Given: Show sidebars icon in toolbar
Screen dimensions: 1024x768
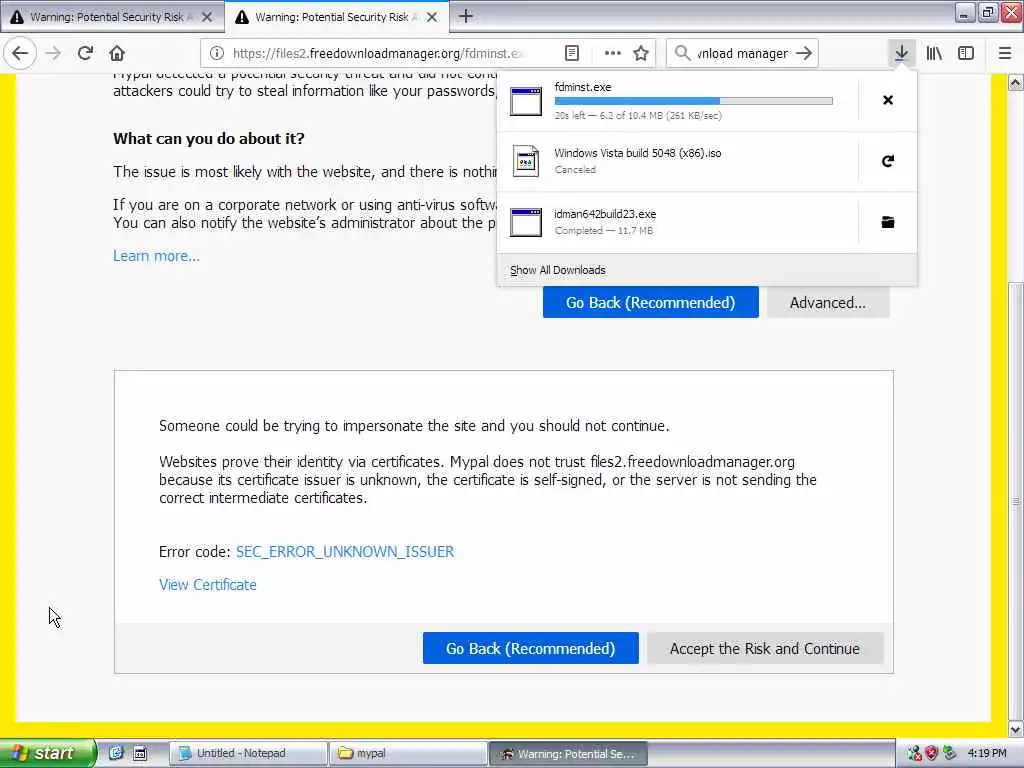Looking at the screenshot, I should (x=966, y=54).
